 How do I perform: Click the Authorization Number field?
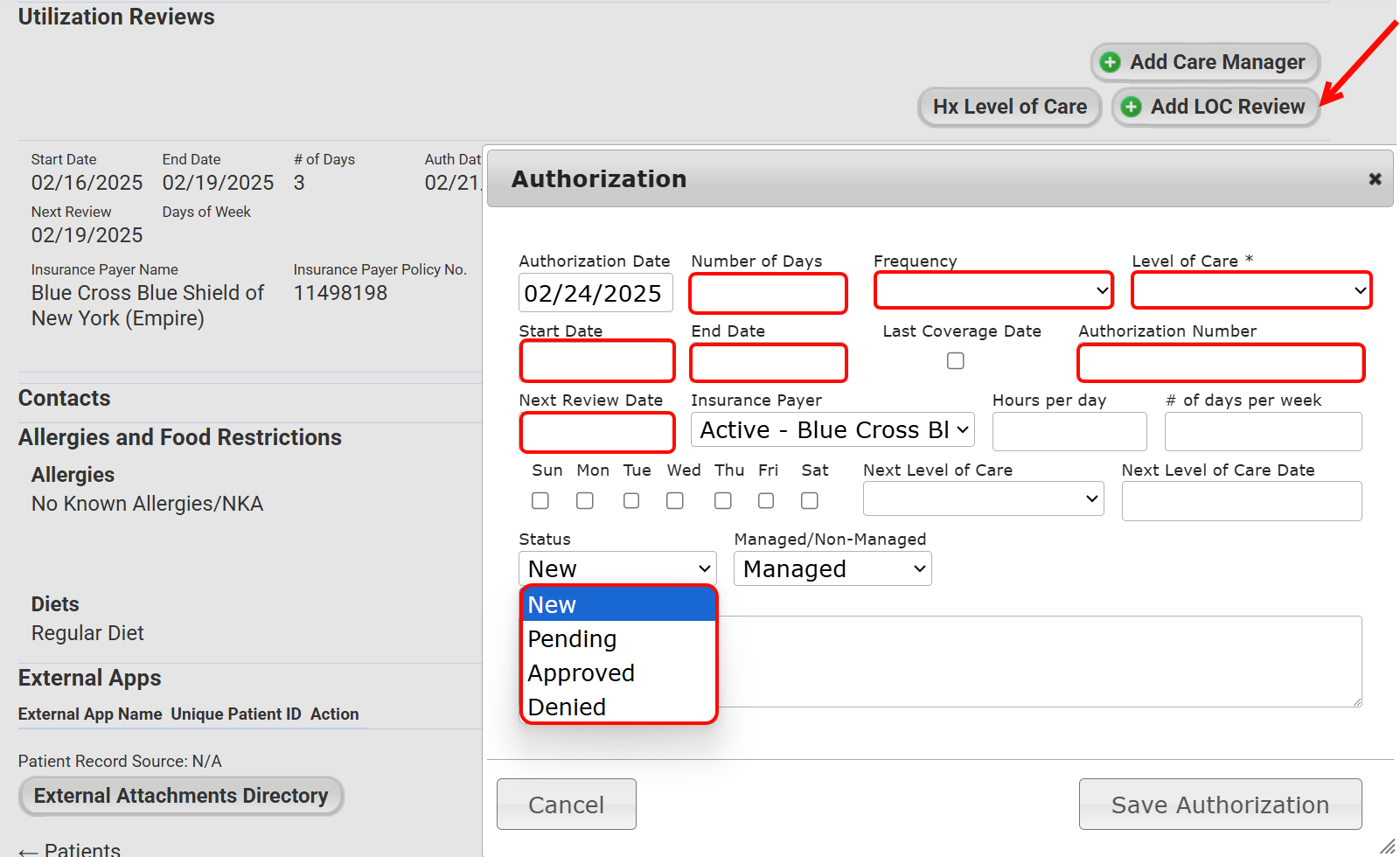1220,363
